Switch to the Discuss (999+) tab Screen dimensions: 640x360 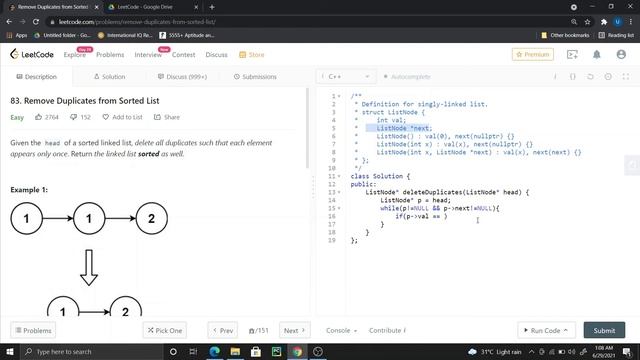click(182, 77)
